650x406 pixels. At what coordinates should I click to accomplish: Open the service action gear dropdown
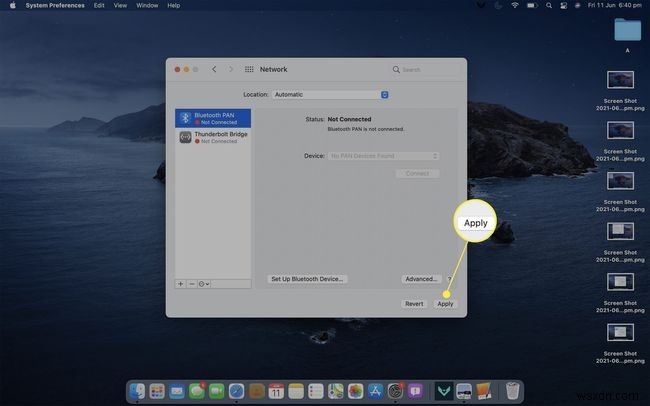[204, 284]
